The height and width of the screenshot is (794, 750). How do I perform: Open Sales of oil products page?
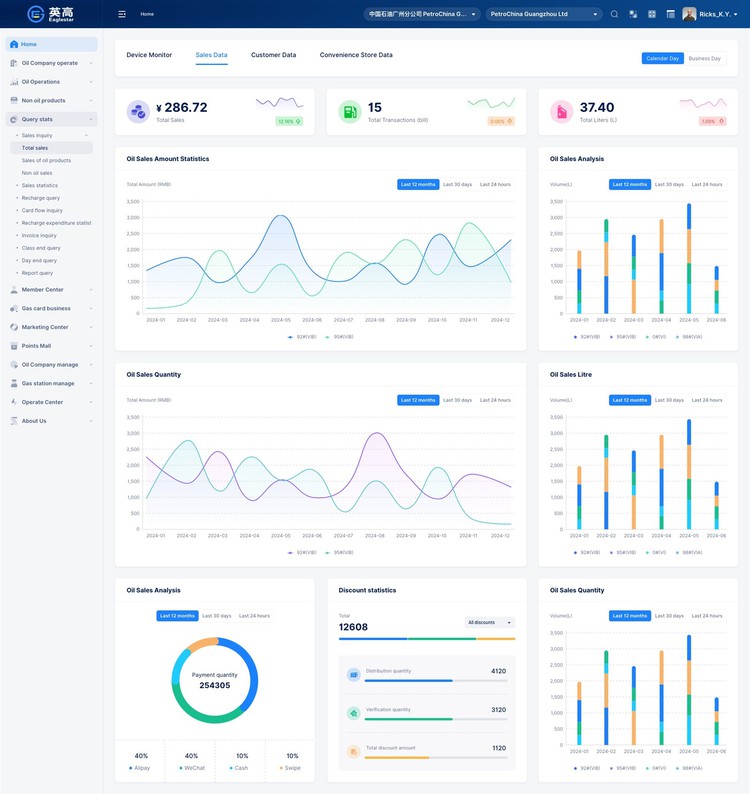tap(46, 160)
